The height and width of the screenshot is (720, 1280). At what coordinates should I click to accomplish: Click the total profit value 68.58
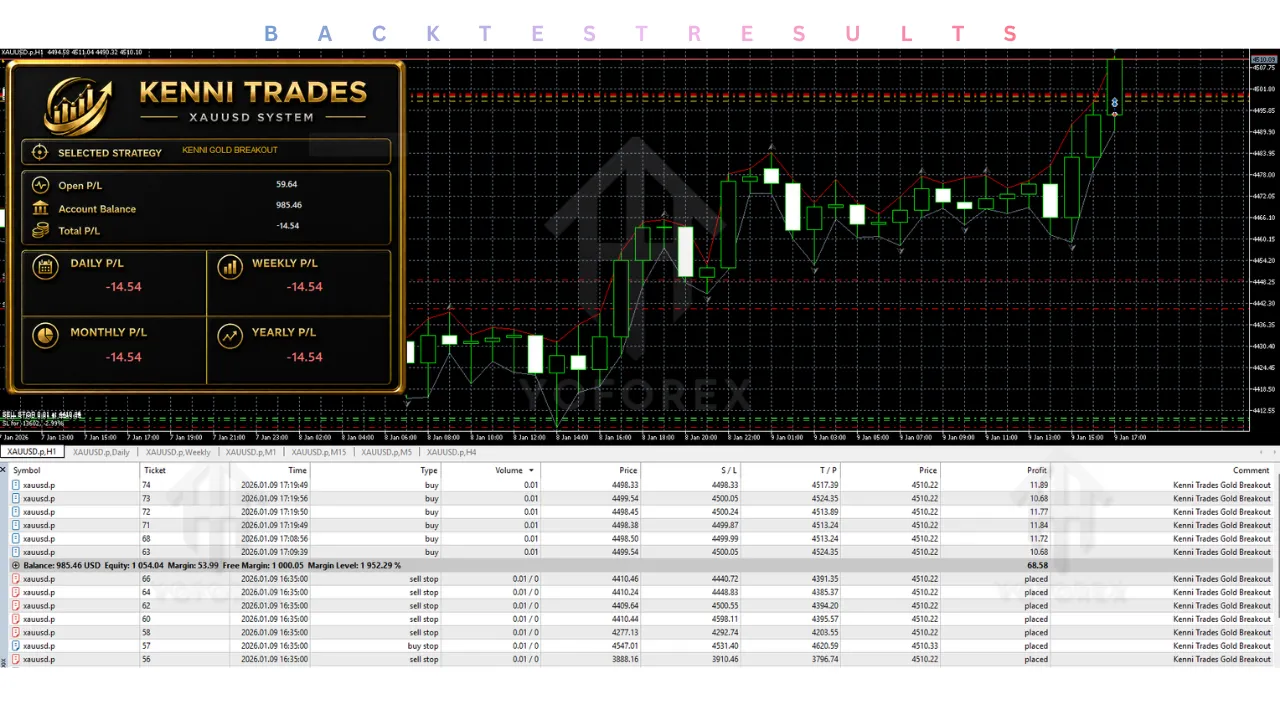point(1037,566)
